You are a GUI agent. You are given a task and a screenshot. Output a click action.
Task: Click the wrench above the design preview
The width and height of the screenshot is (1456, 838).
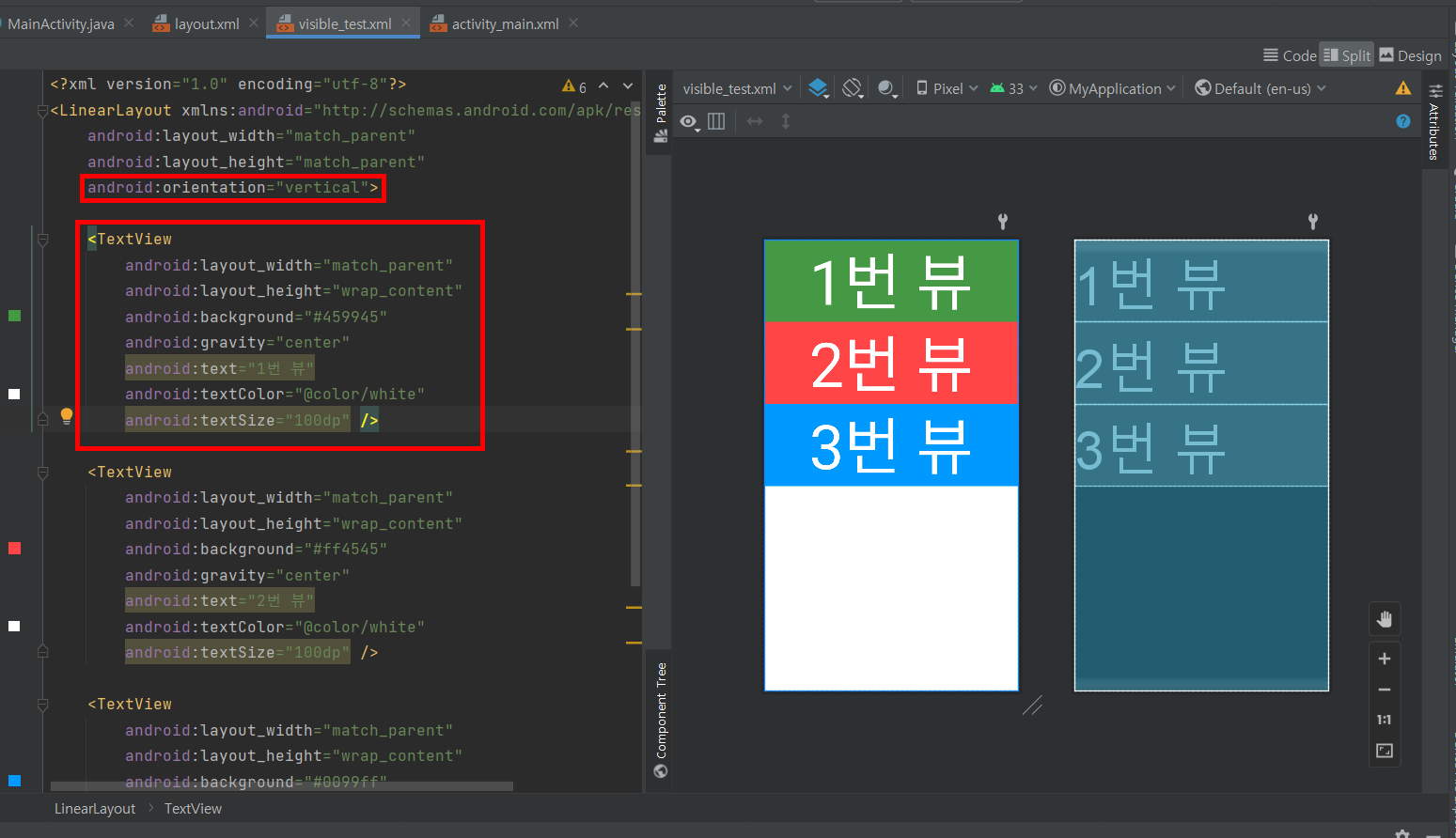click(1003, 221)
